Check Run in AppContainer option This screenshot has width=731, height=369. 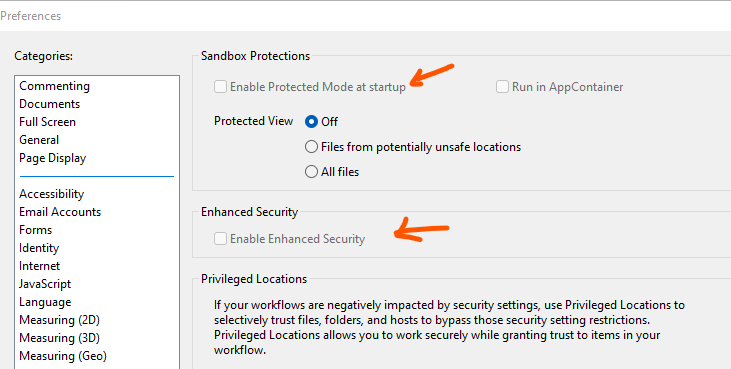[x=502, y=87]
